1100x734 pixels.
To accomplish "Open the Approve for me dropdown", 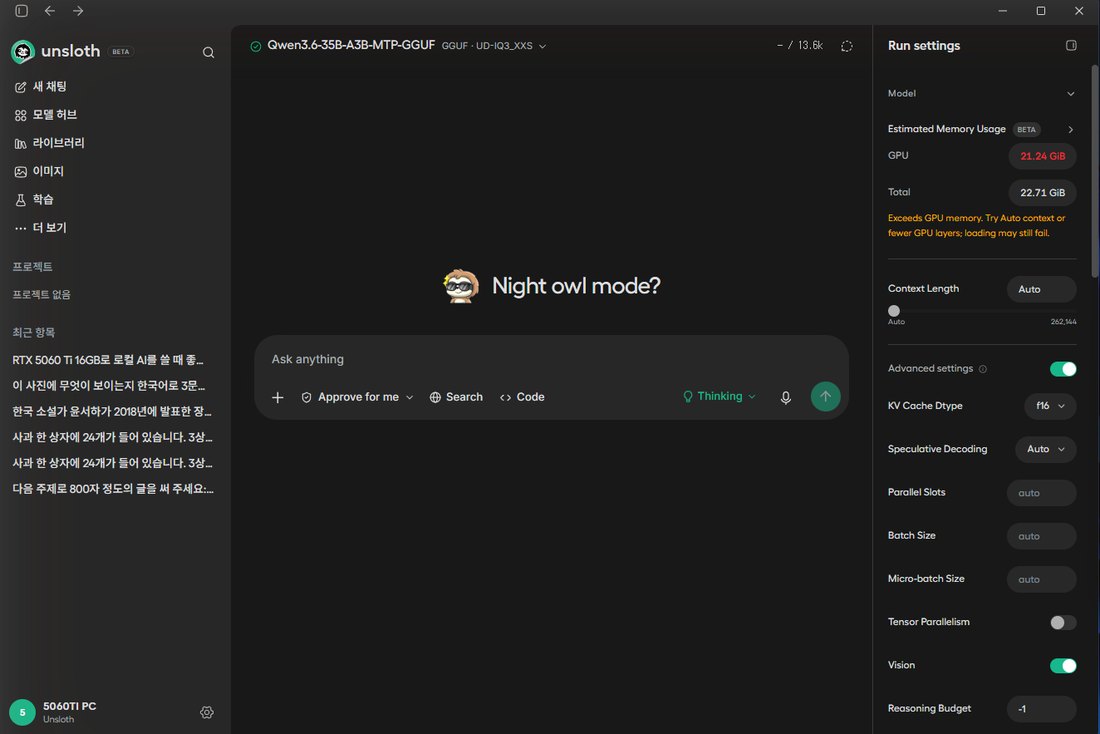I will (357, 397).
